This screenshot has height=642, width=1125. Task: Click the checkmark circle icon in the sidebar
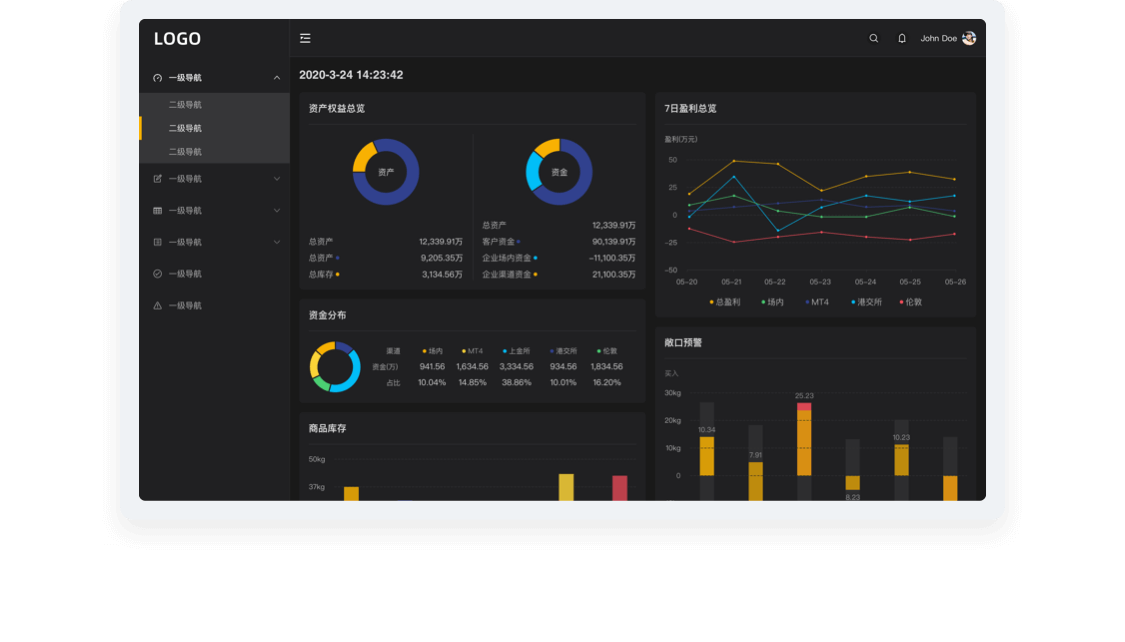pyautogui.click(x=157, y=273)
